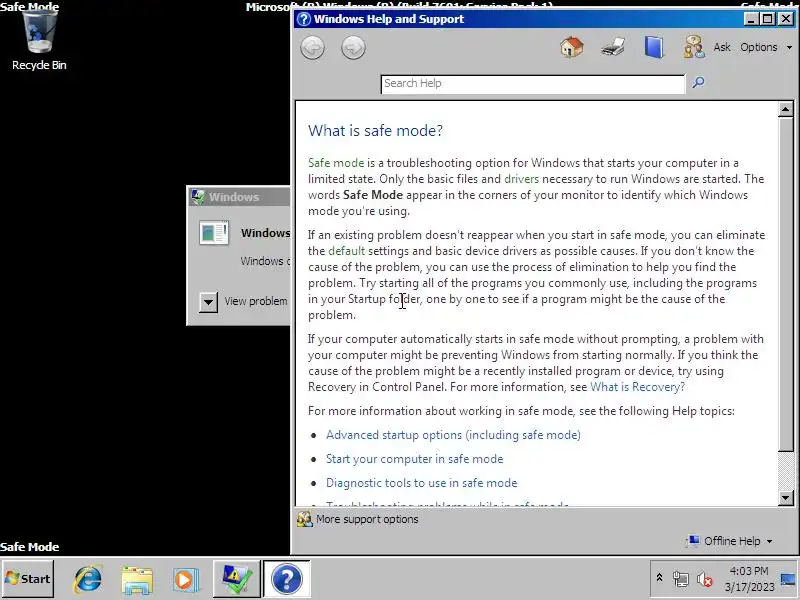This screenshot has height=600, width=800.
Task: Select the Help and Support taskbar button
Action: click(x=286, y=579)
